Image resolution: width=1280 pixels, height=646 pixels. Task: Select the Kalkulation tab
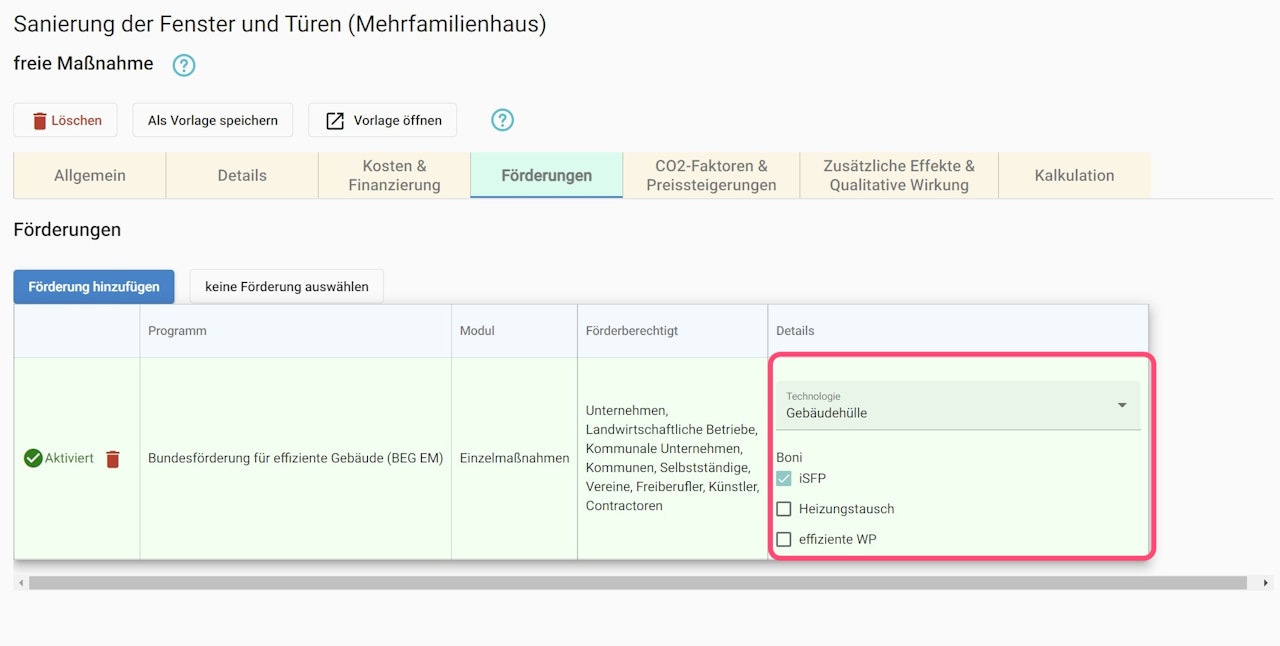(x=1074, y=176)
